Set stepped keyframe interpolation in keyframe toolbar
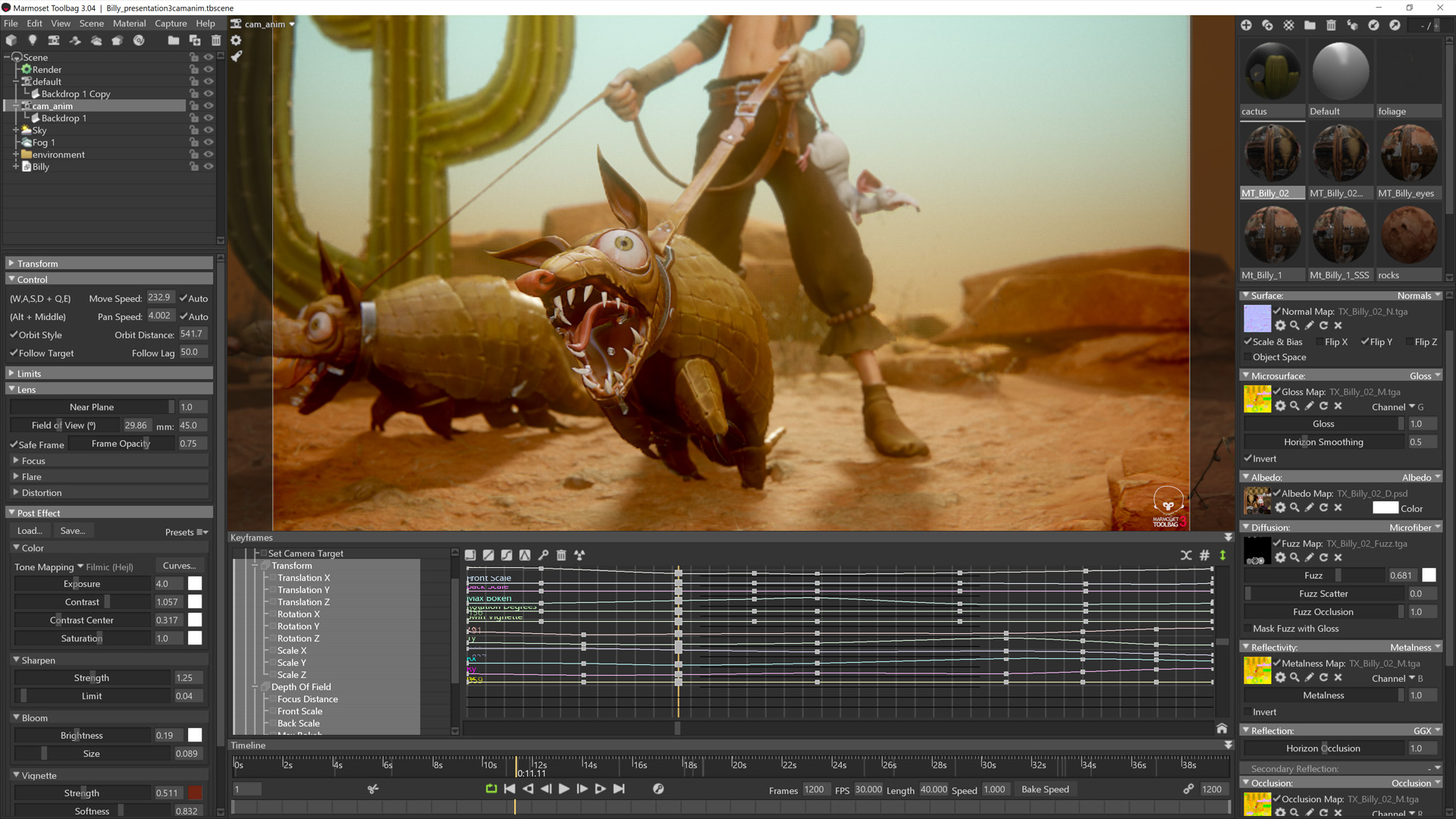The image size is (1456, 819). point(470,555)
